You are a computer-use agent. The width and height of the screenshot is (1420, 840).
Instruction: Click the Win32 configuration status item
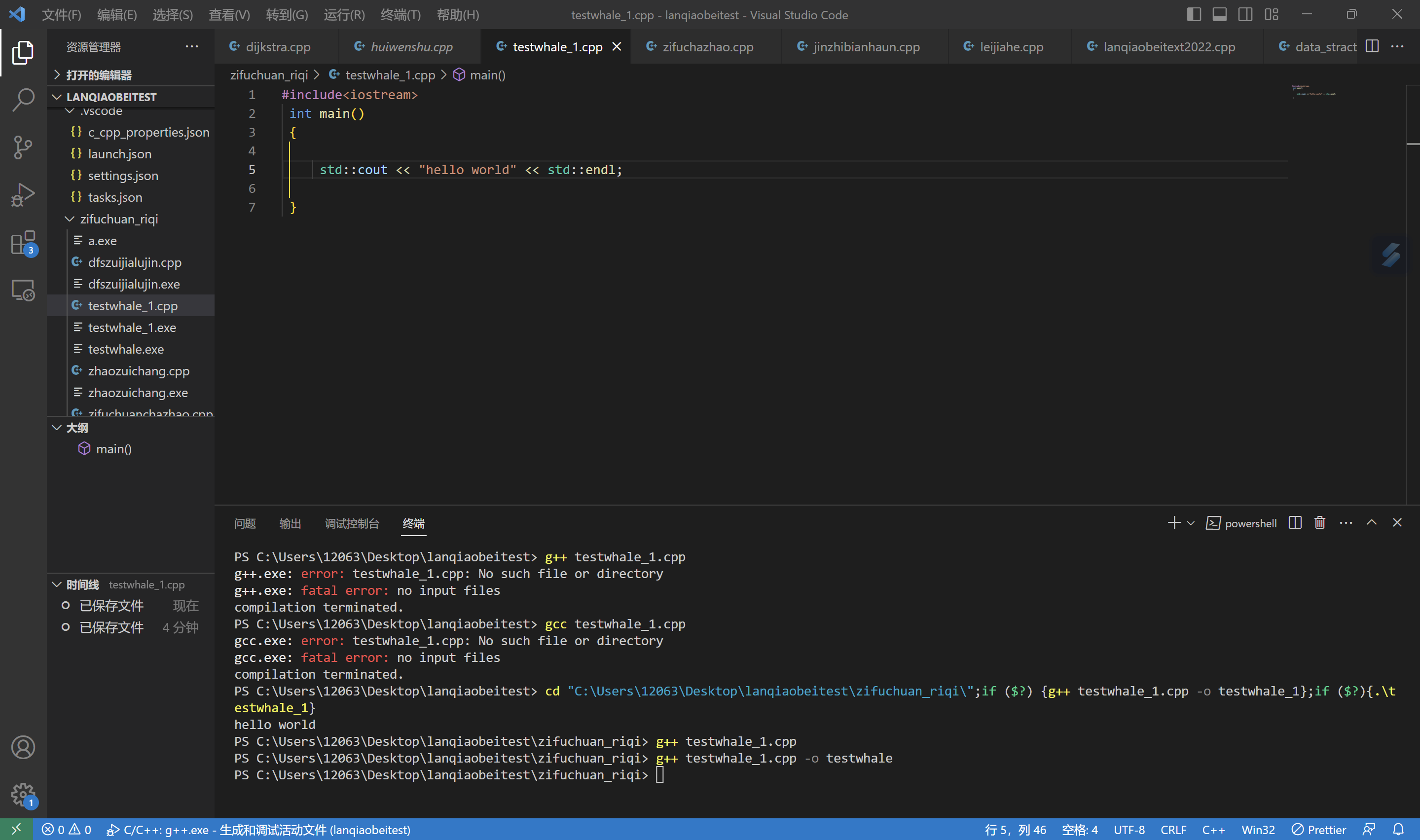coord(1258,829)
